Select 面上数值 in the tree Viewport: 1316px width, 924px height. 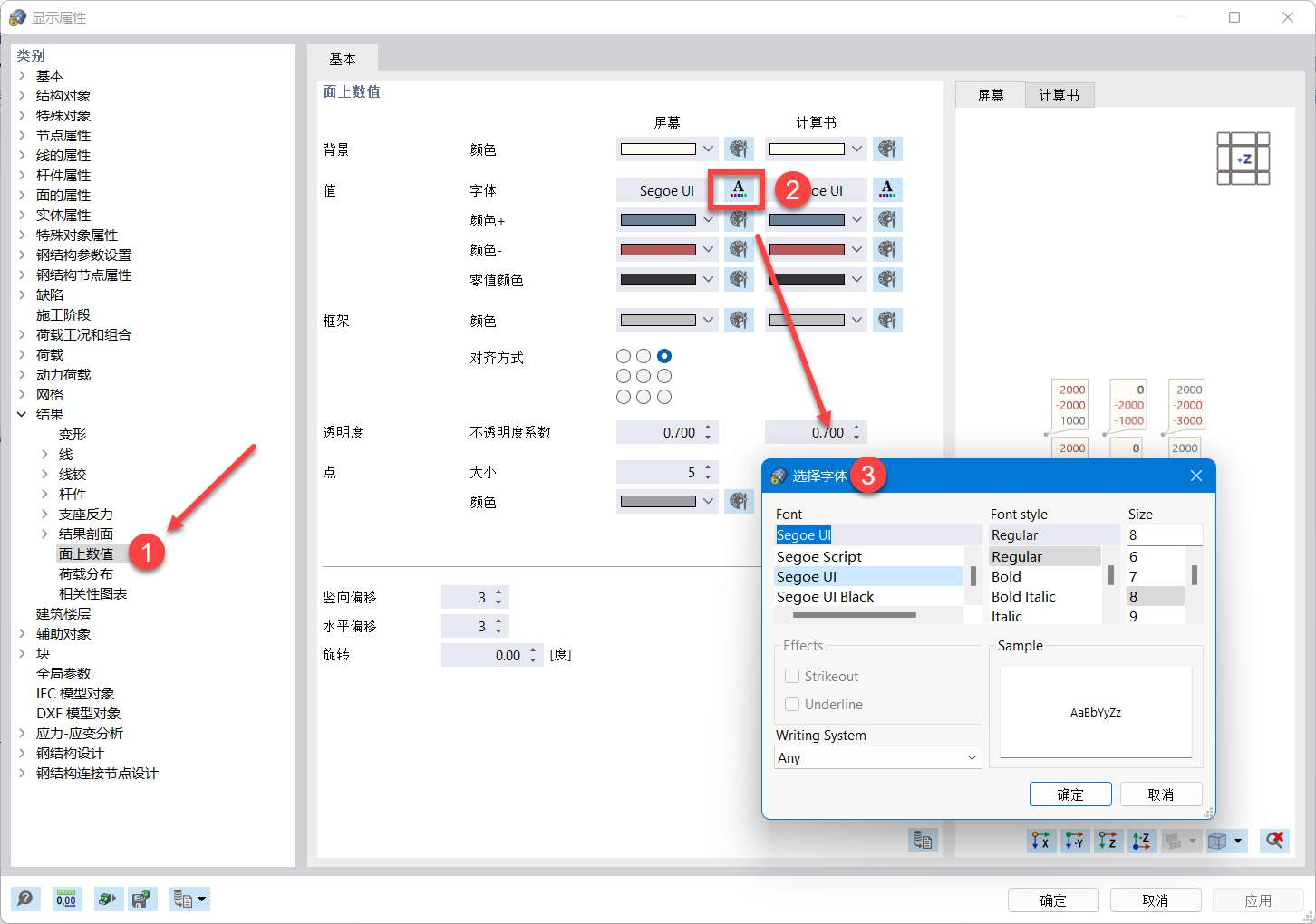click(86, 553)
